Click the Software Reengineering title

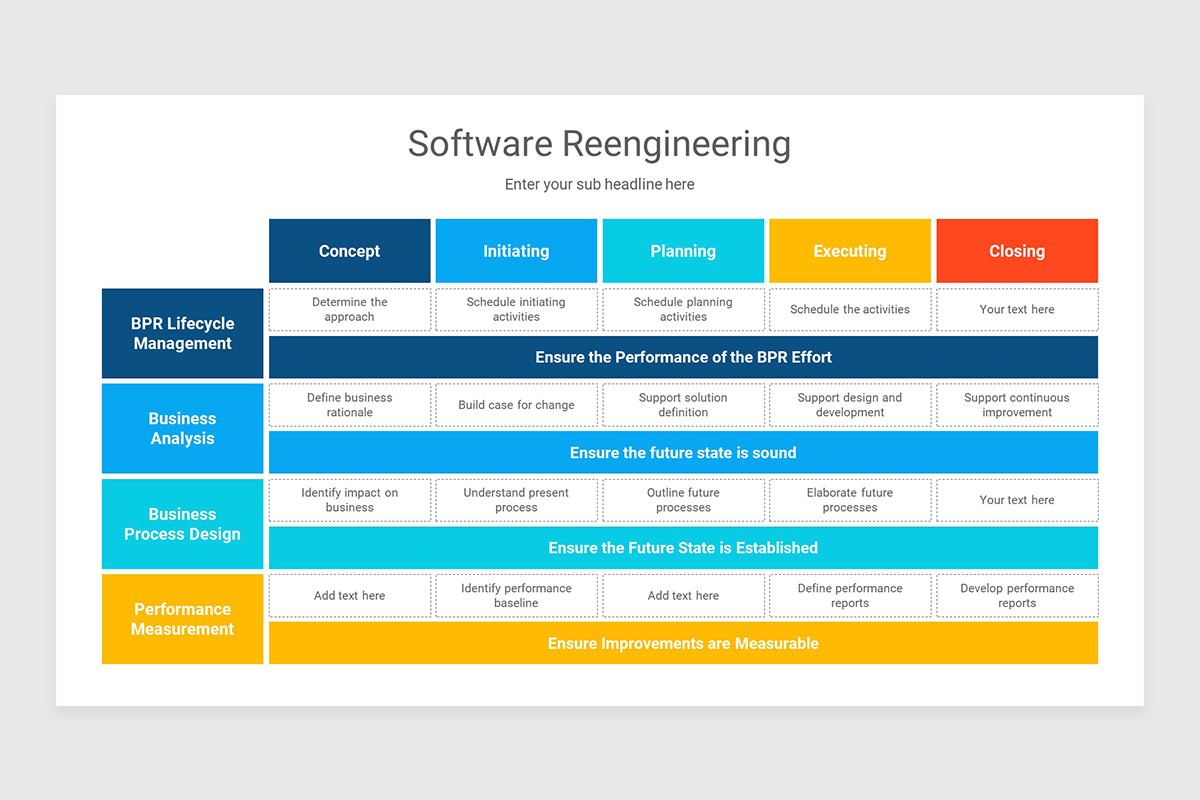[599, 144]
